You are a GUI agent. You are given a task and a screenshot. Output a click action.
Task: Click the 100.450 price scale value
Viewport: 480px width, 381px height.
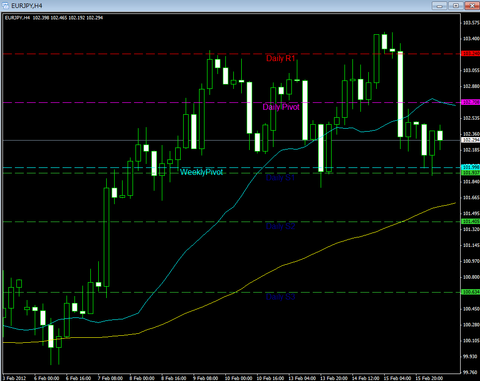[471, 309]
